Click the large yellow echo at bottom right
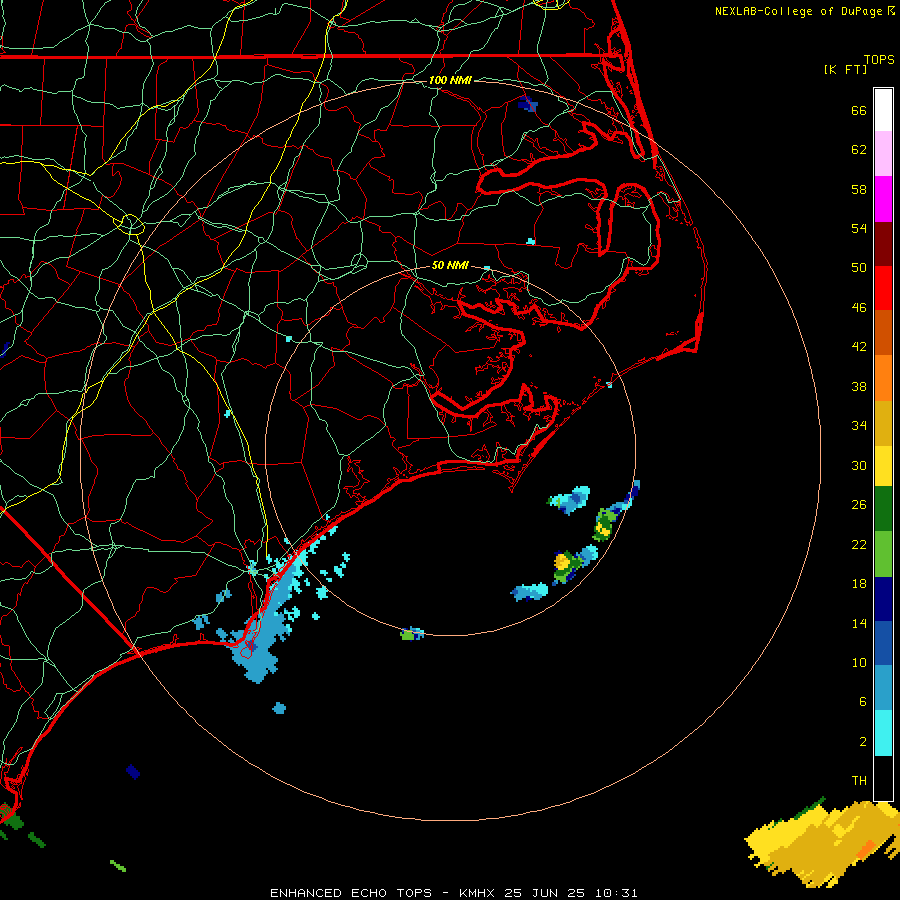900x900 pixels. (x=823, y=843)
